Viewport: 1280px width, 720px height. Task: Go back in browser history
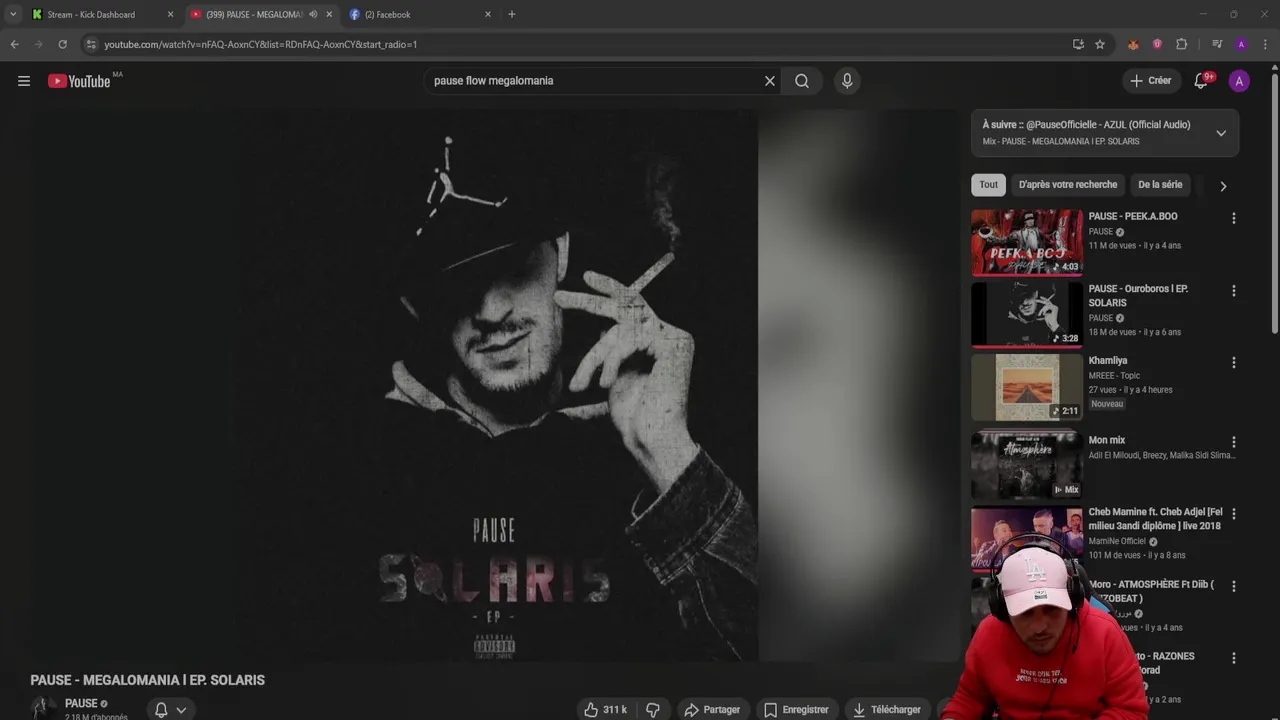point(14,44)
